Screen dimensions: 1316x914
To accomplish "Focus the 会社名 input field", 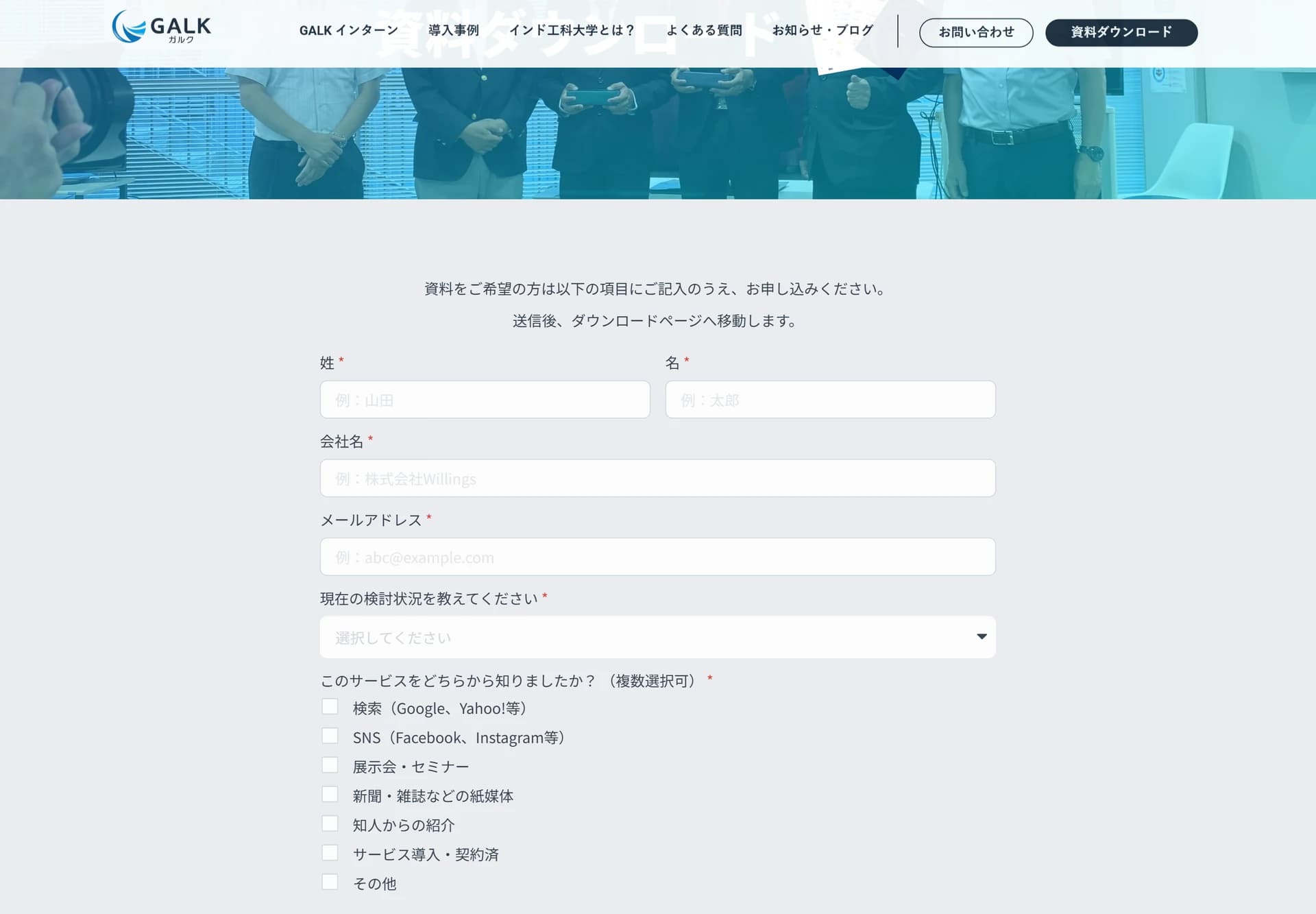I will pyautogui.click(x=657, y=478).
